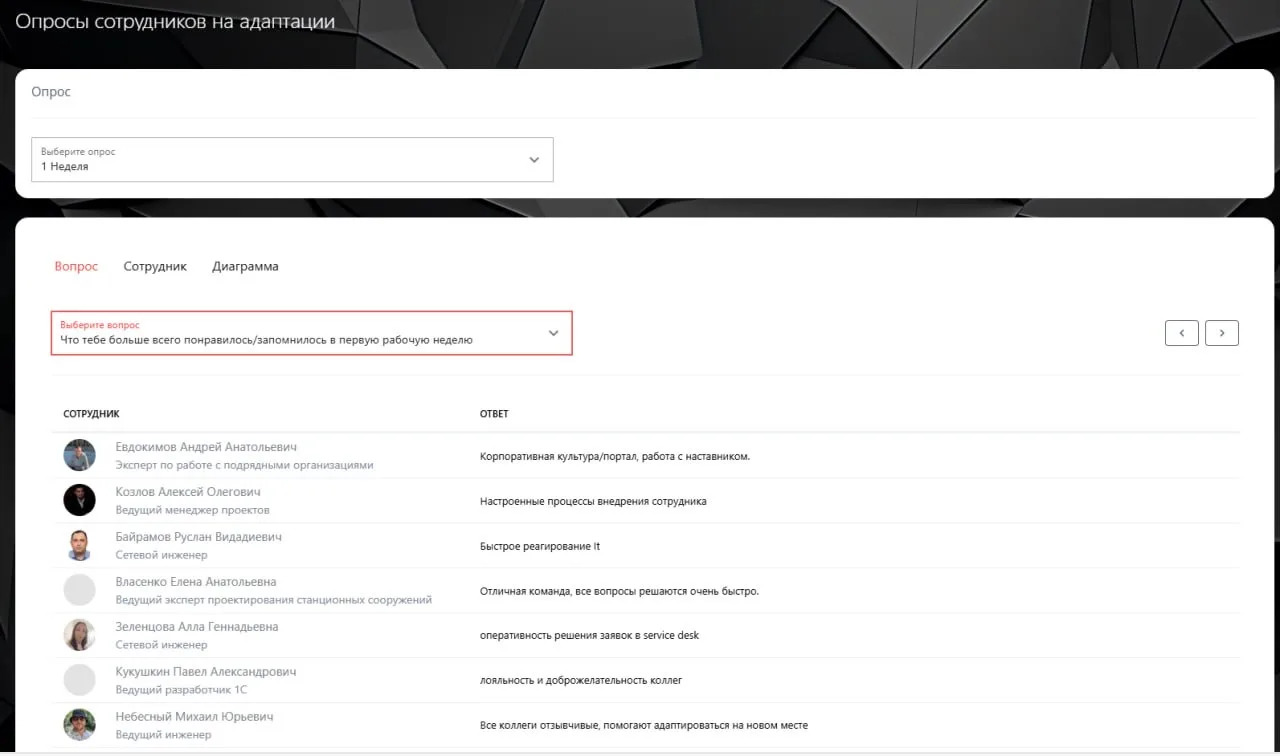Click the name Власенко Елена Анатольевна

(x=196, y=582)
